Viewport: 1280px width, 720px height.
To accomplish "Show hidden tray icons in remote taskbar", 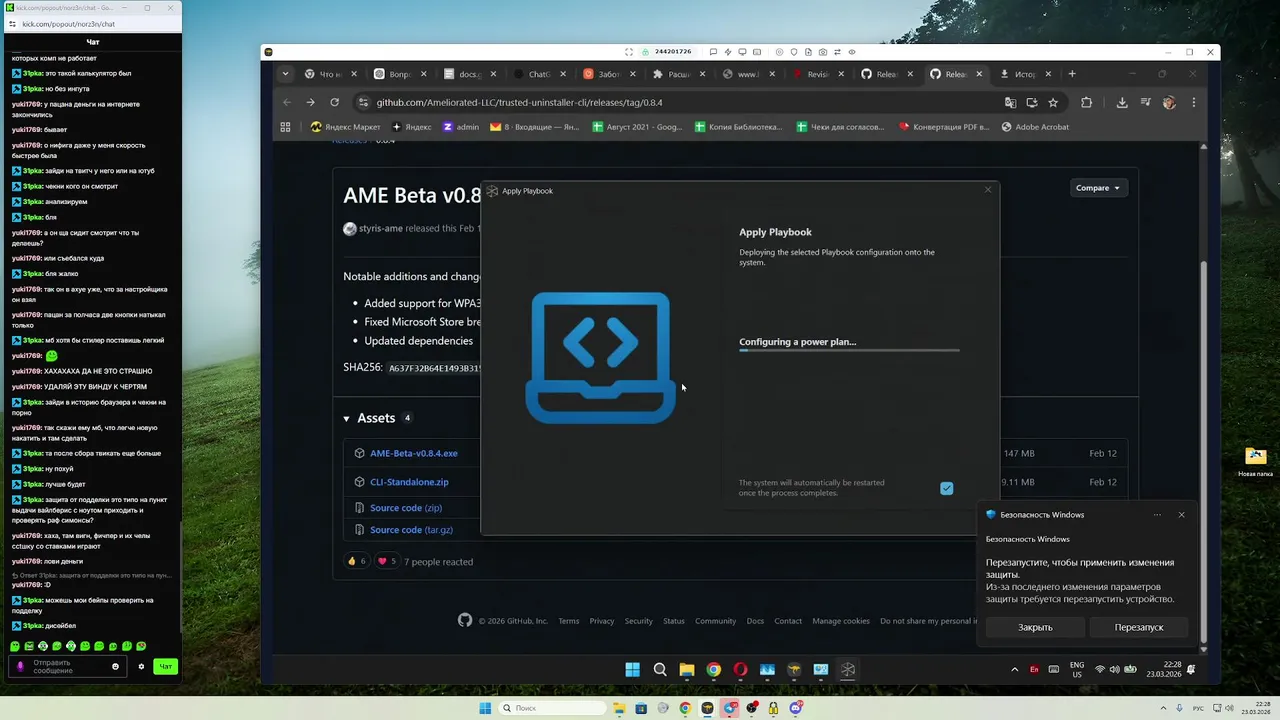I will pyautogui.click(x=1015, y=670).
